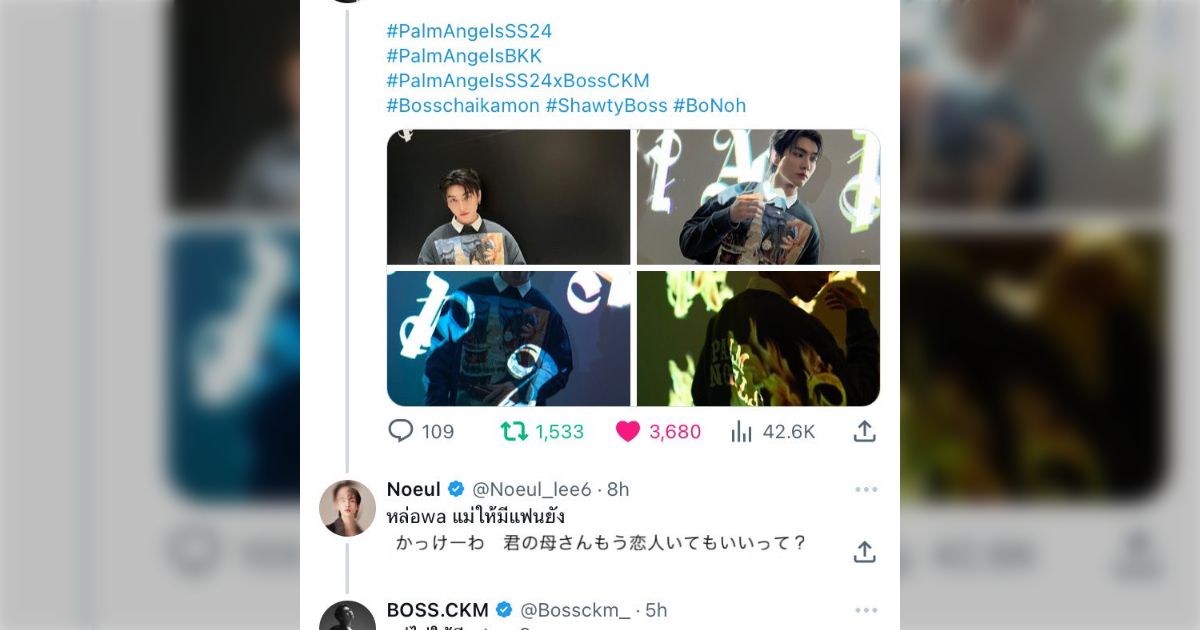Click the green retweet icon
The height and width of the screenshot is (630, 1200).
514,431
